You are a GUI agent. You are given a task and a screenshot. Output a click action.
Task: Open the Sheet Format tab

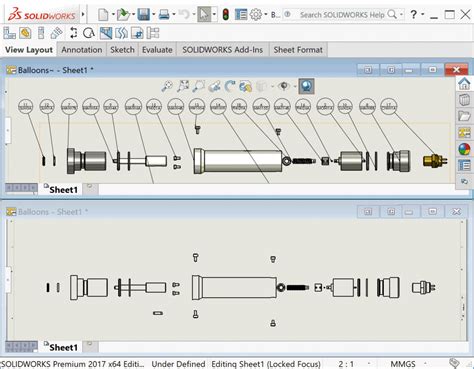click(298, 50)
